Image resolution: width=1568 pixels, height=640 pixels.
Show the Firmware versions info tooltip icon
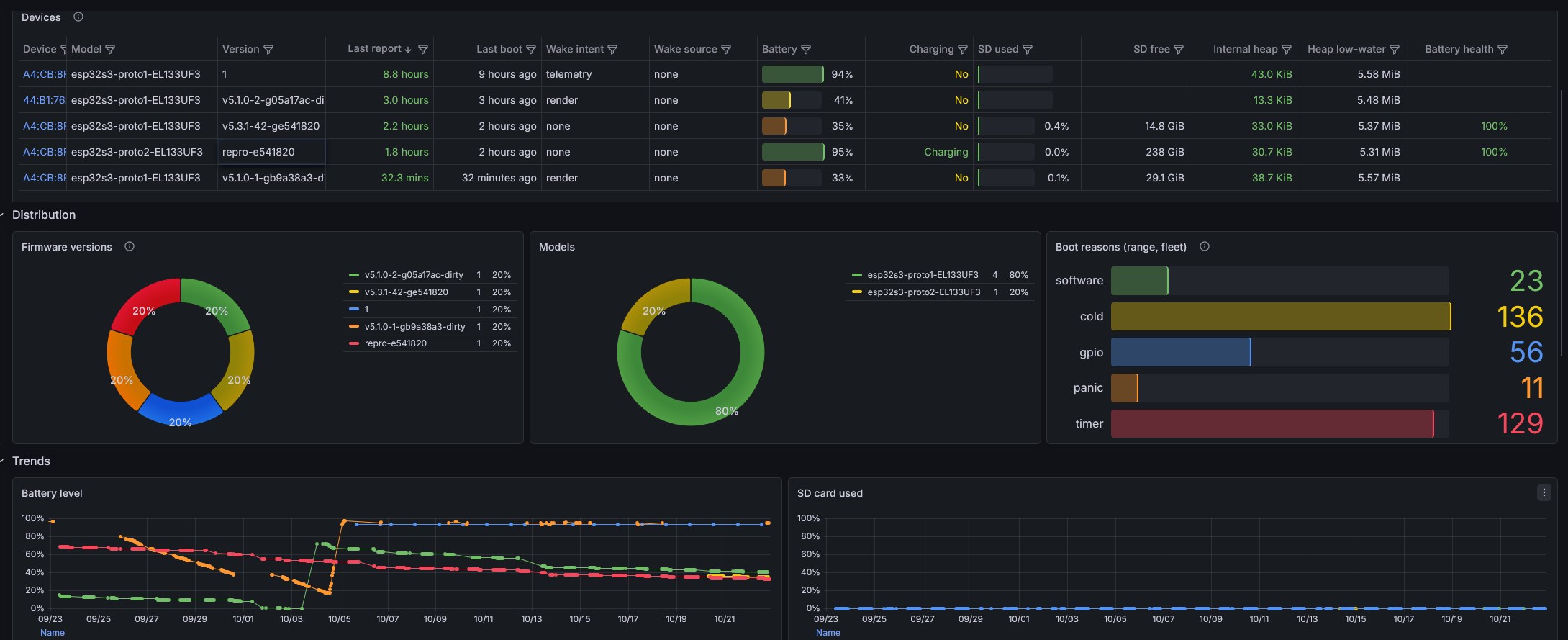(x=130, y=247)
